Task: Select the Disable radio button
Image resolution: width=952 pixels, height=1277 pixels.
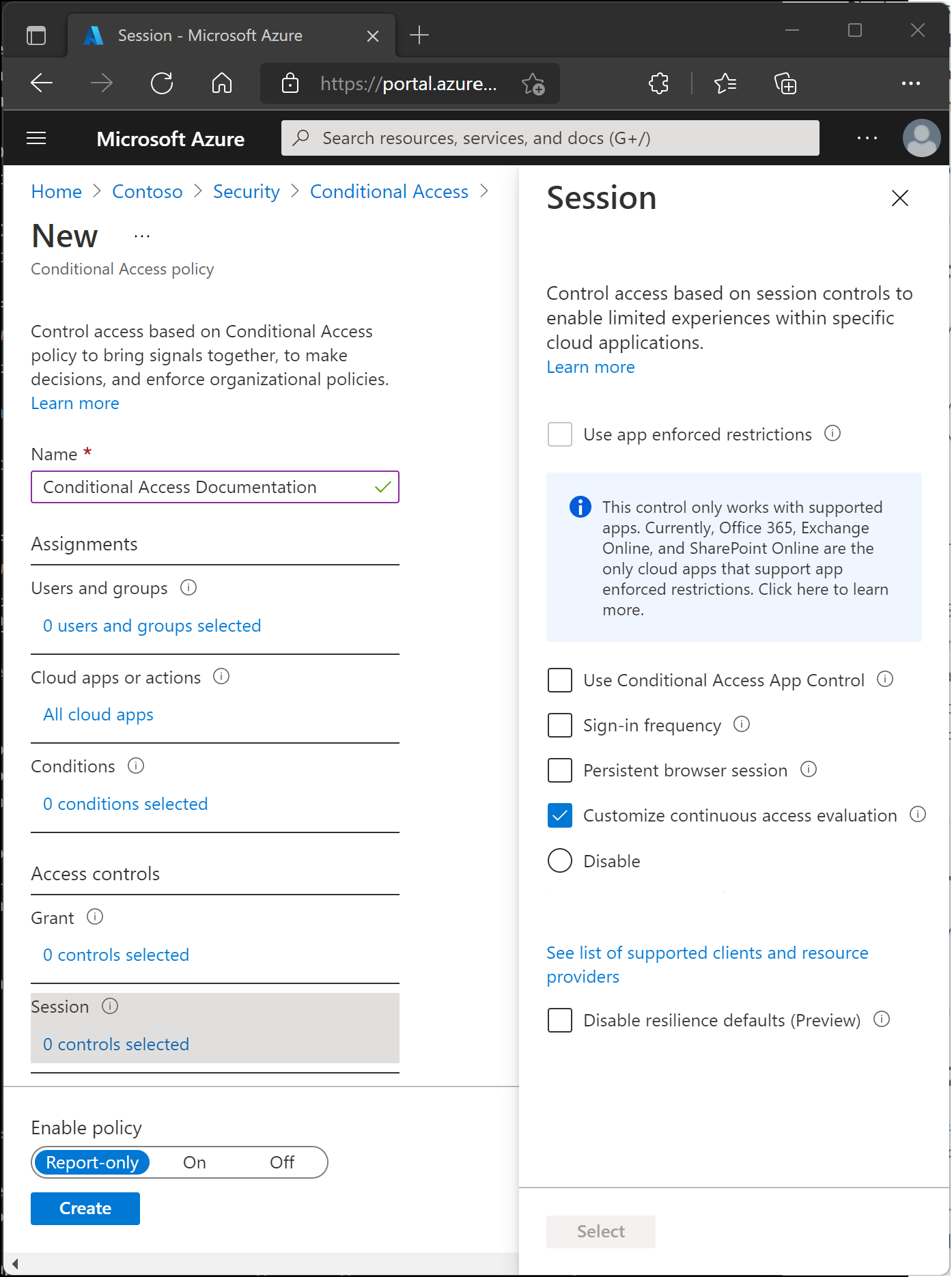Action: [560, 860]
